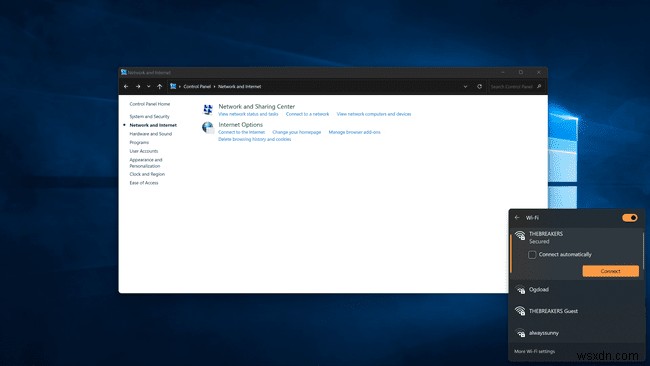Click Connect to the Internet link

point(241,132)
